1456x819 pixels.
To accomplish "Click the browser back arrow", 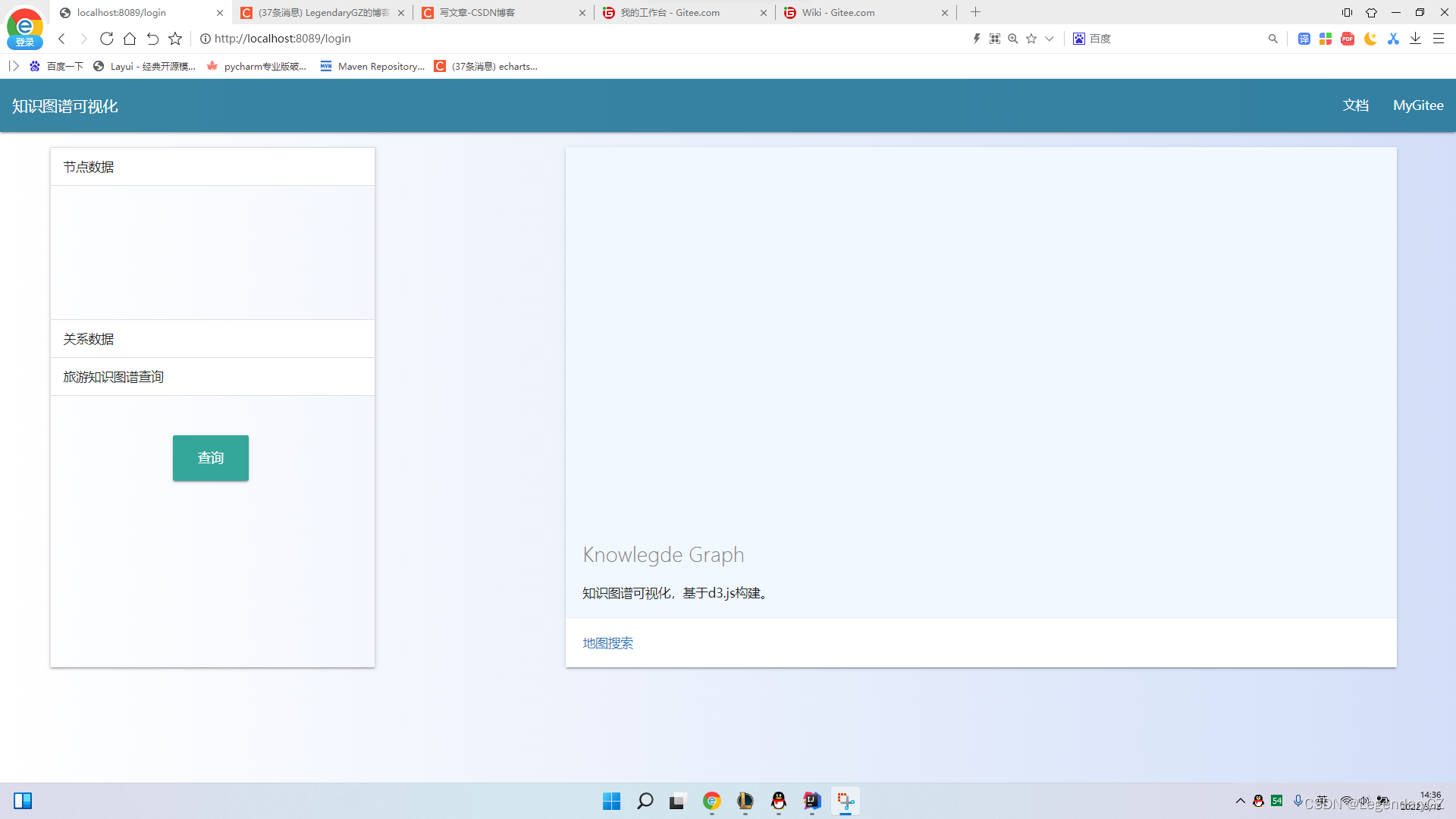I will pos(62,39).
